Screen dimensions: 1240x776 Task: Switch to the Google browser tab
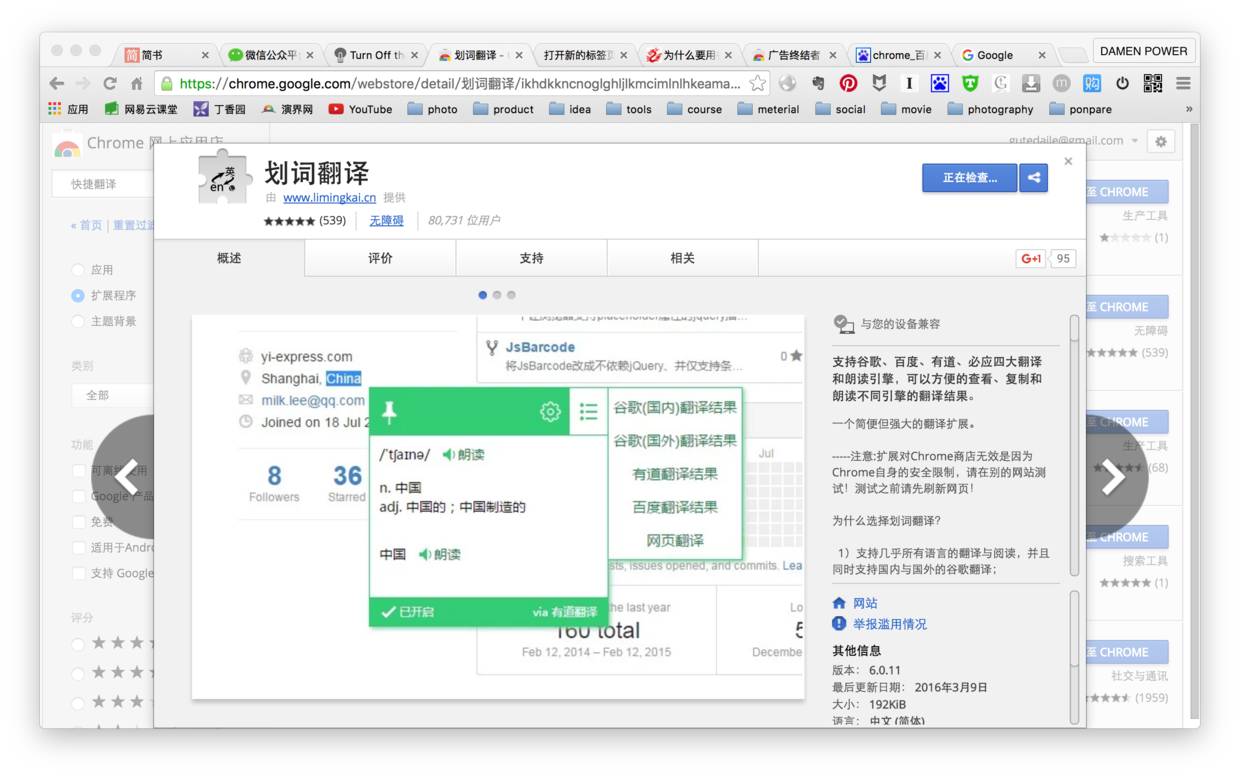tap(1003, 55)
